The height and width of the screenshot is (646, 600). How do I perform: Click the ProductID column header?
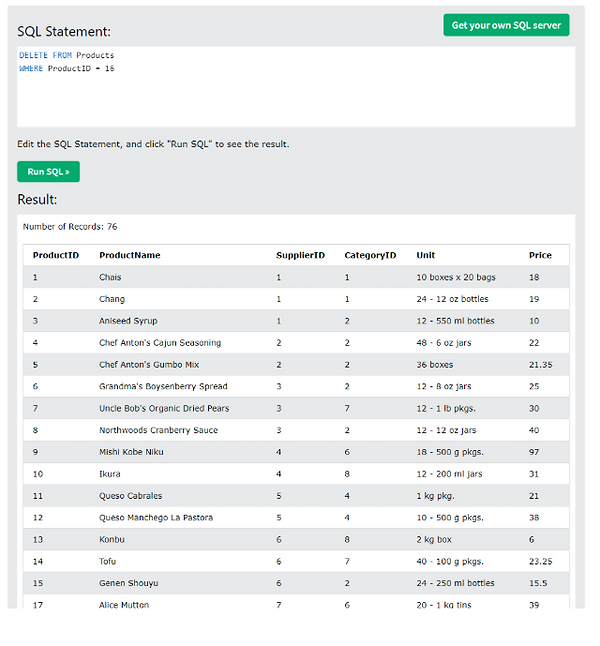point(56,255)
